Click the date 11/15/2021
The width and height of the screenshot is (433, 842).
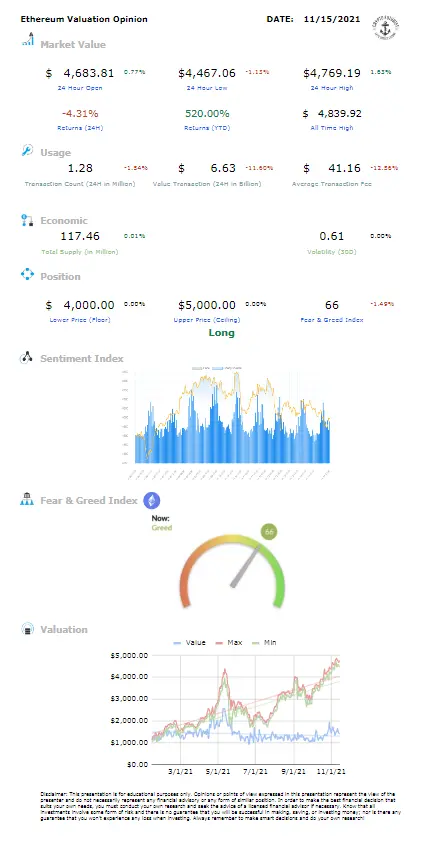(x=330, y=19)
